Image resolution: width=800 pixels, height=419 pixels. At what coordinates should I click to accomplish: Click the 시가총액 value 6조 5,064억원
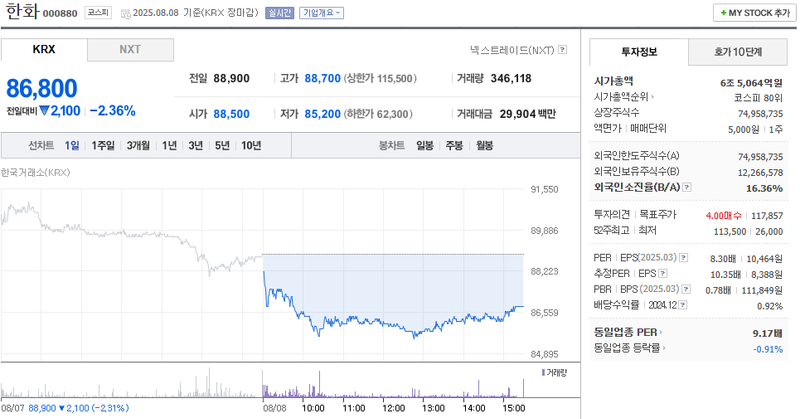click(x=751, y=83)
